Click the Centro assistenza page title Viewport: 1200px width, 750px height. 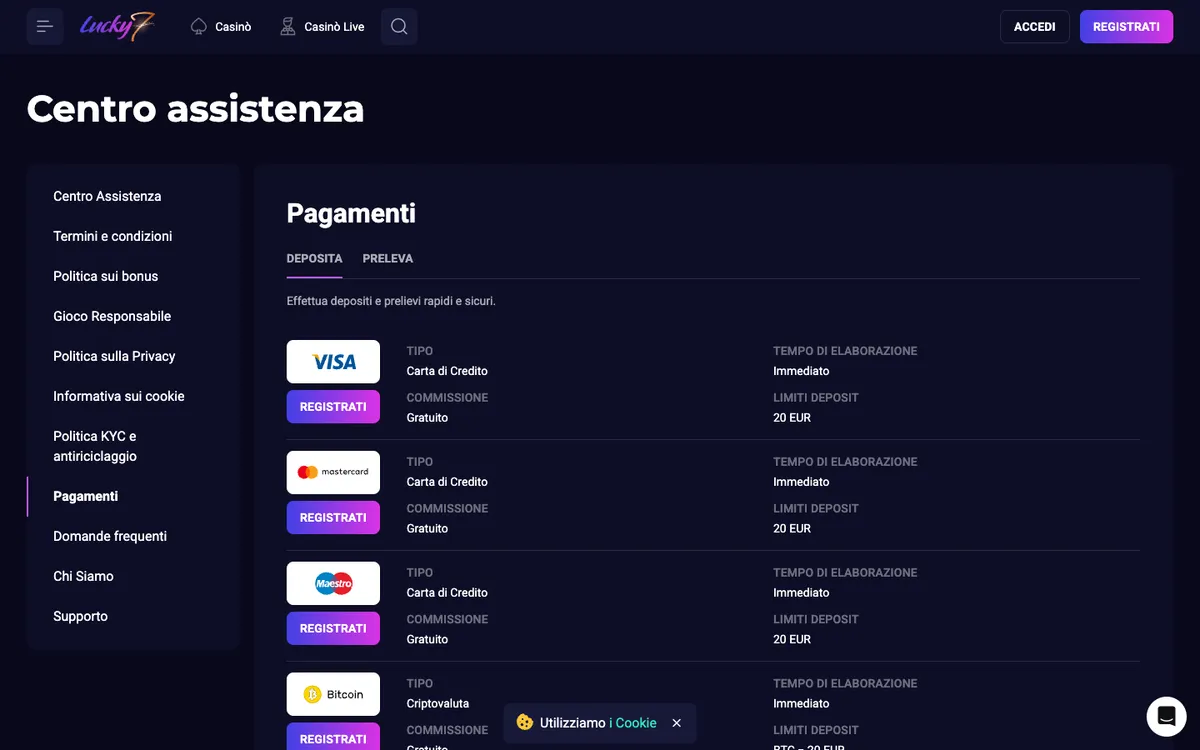[196, 108]
